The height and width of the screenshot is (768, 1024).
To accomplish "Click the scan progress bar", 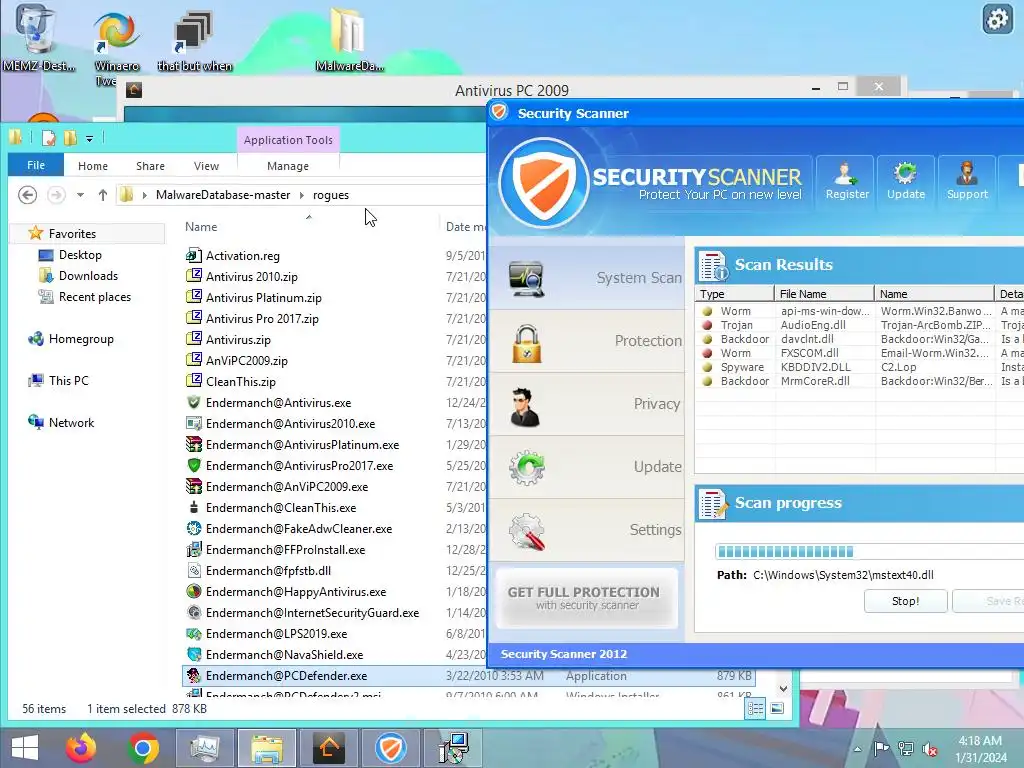I will (x=869, y=552).
